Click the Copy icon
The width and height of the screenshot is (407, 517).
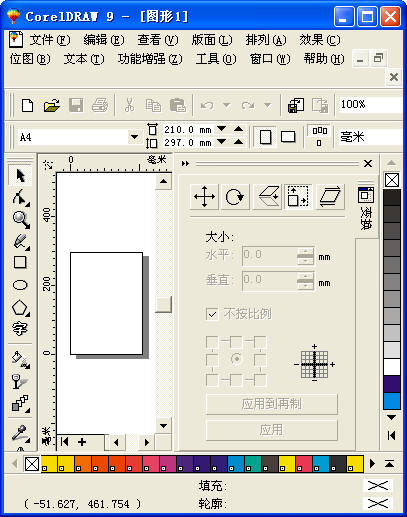(x=153, y=105)
